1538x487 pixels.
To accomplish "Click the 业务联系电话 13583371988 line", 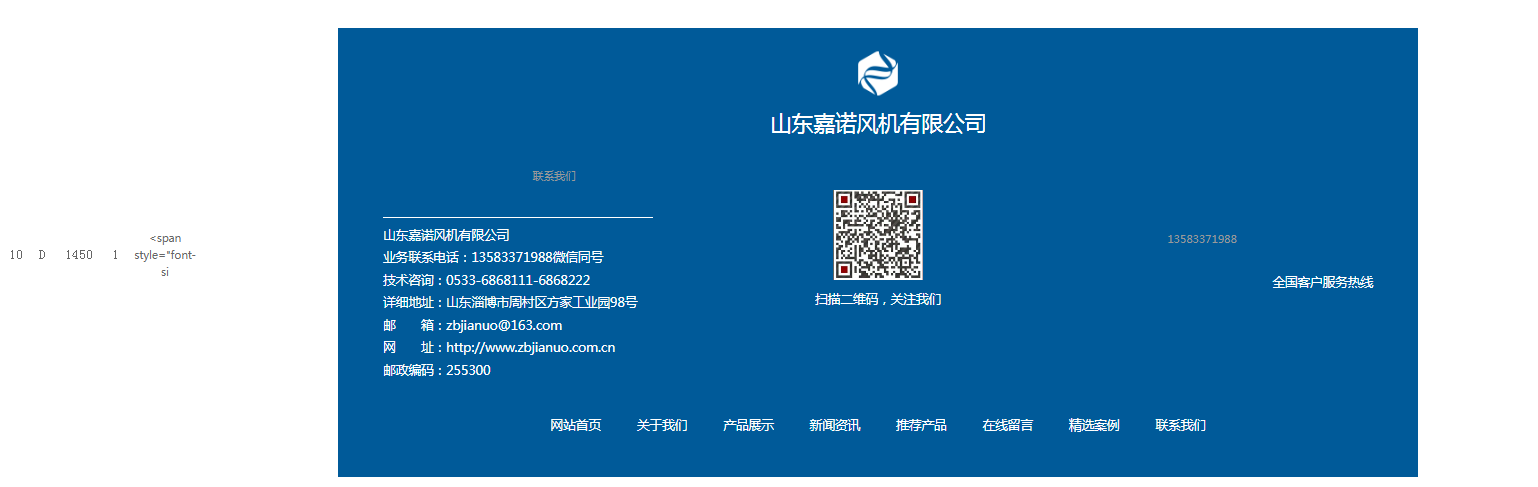I will (x=493, y=257).
